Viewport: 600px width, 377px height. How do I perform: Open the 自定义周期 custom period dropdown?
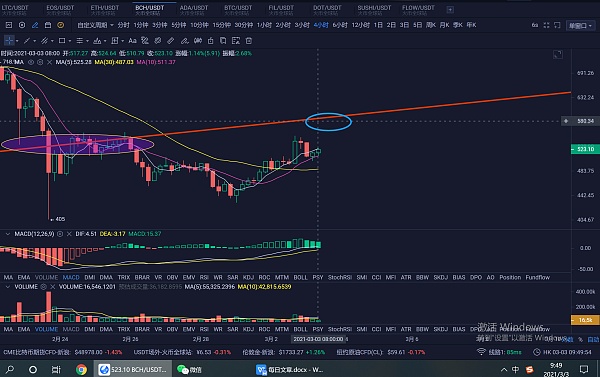(95, 25)
